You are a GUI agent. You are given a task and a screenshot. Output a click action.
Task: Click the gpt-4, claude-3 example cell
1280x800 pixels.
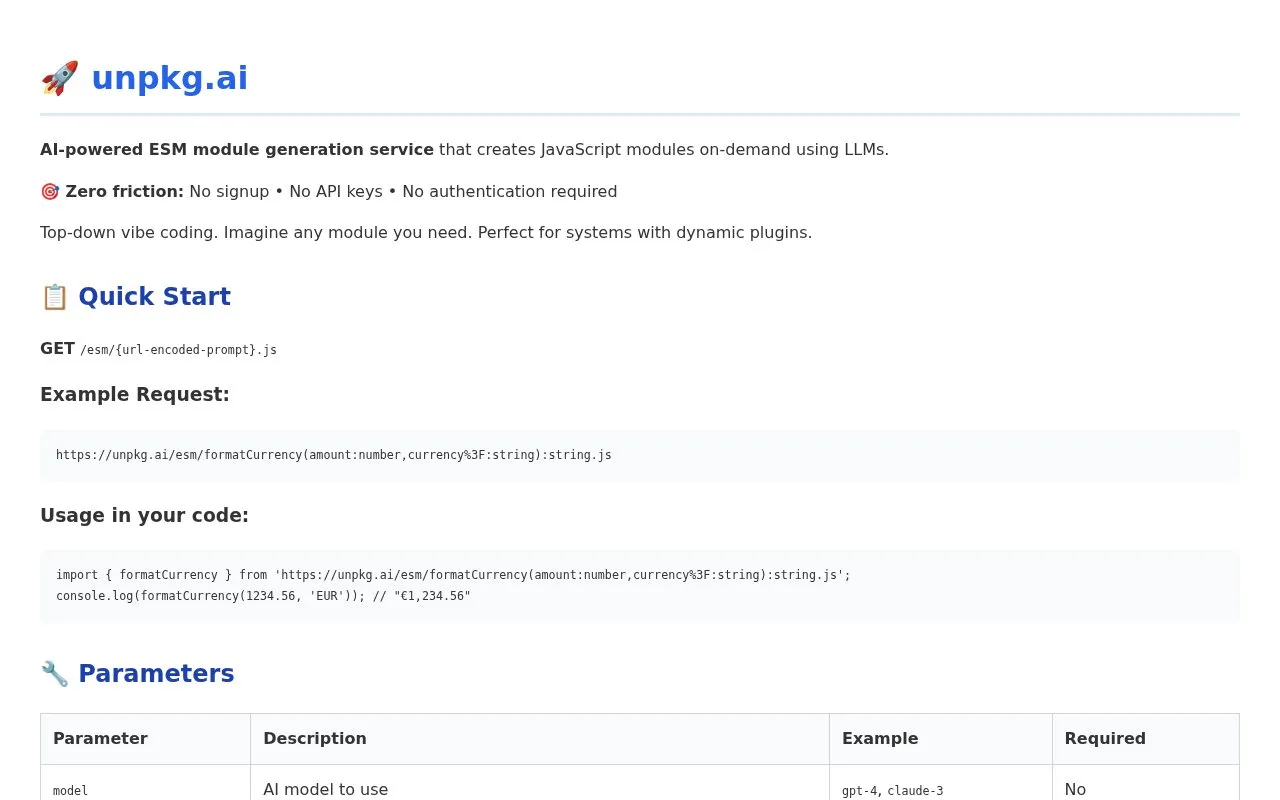[941, 785]
